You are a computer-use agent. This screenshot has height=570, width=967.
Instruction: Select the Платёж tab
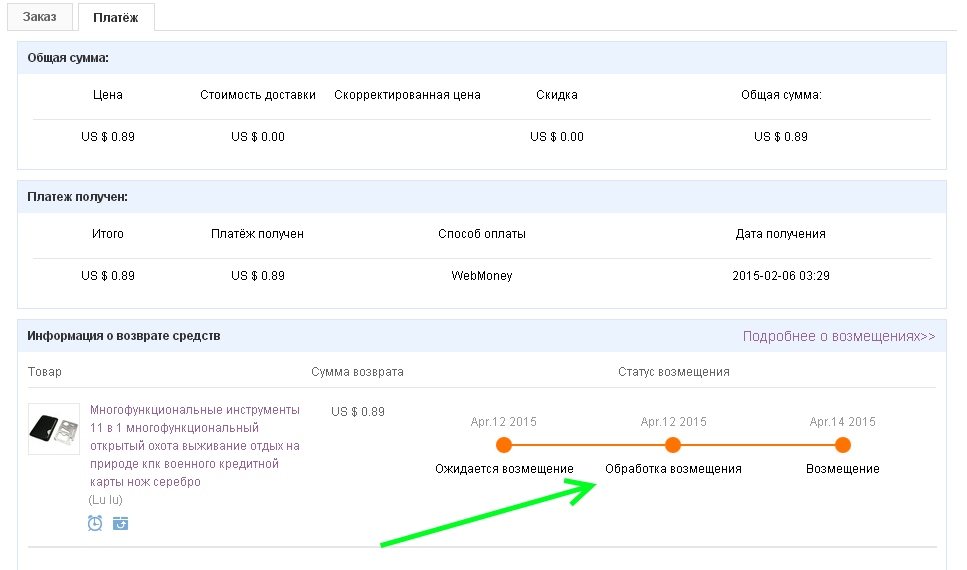tap(116, 17)
